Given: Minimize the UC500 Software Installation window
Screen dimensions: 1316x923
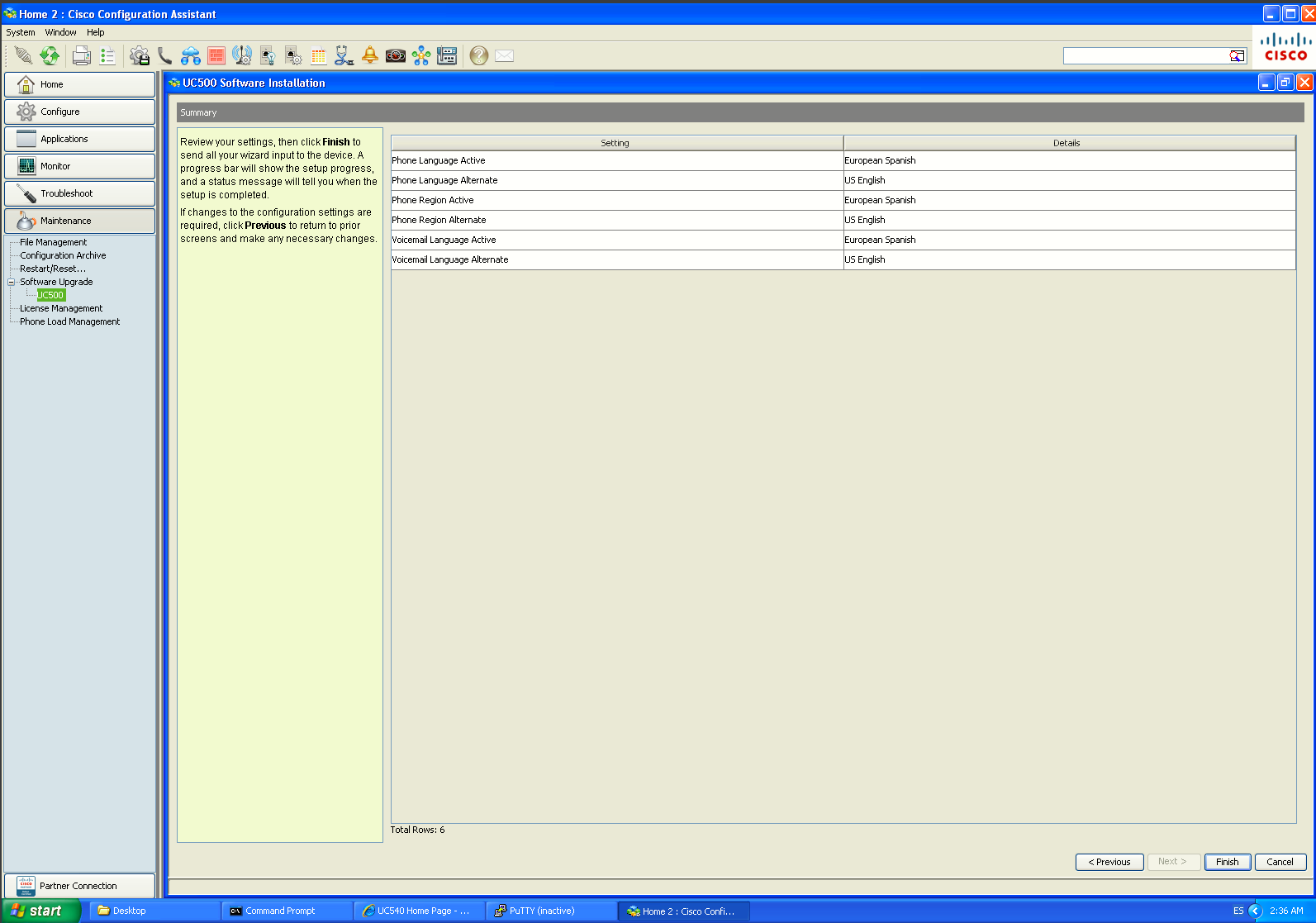Looking at the screenshot, I should 1266,82.
